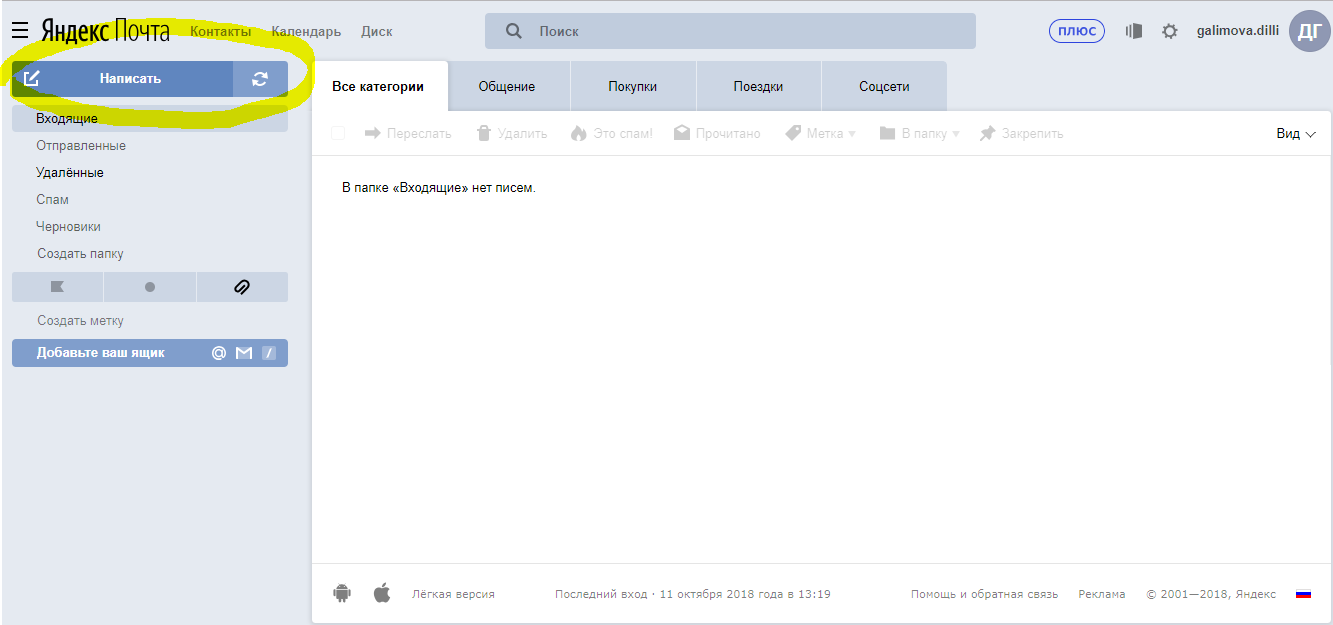This screenshot has width=1333, height=625.
Task: Click the ДГ user avatar
Action: pos(1310,31)
